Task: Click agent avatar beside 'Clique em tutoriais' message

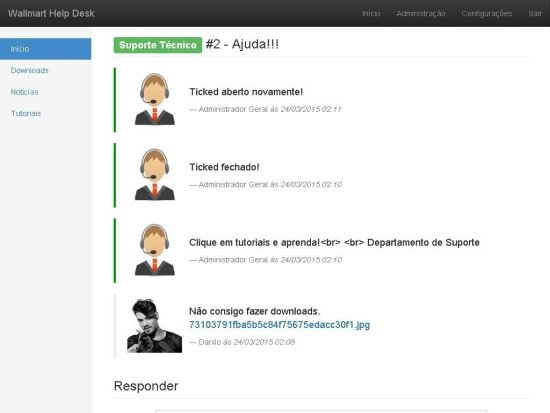Action: point(155,249)
